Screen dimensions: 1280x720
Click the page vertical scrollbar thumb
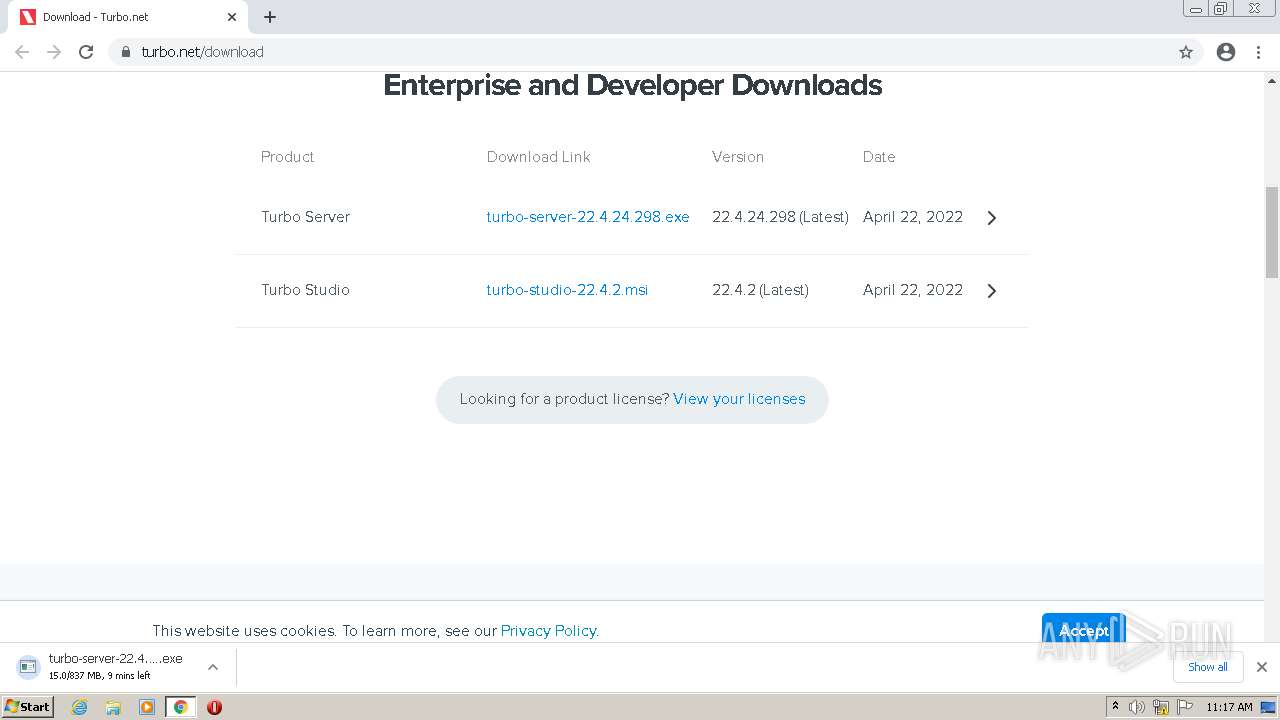[x=1272, y=232]
